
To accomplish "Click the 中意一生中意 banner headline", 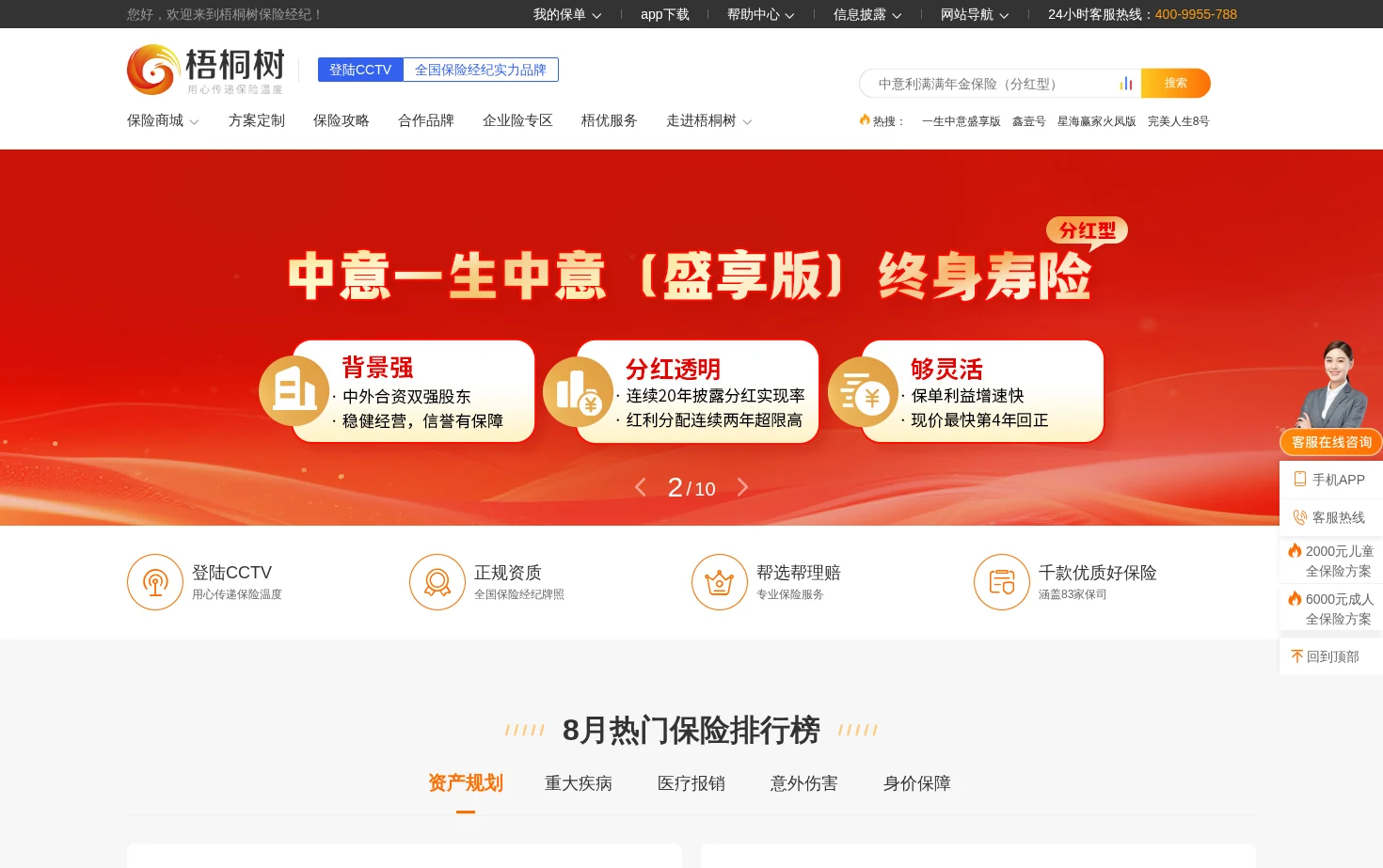I will [690, 276].
